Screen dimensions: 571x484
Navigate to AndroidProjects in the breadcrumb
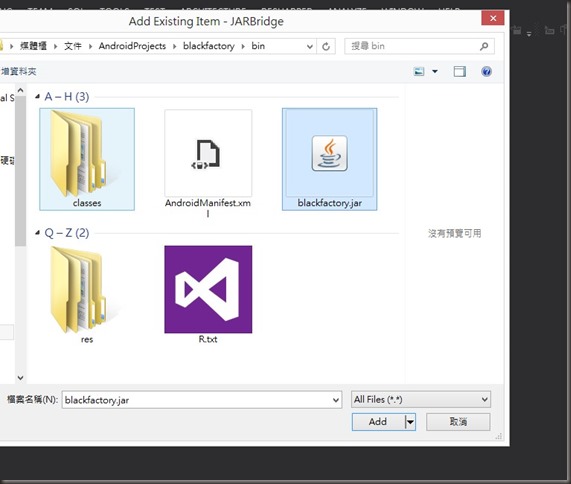point(132,46)
